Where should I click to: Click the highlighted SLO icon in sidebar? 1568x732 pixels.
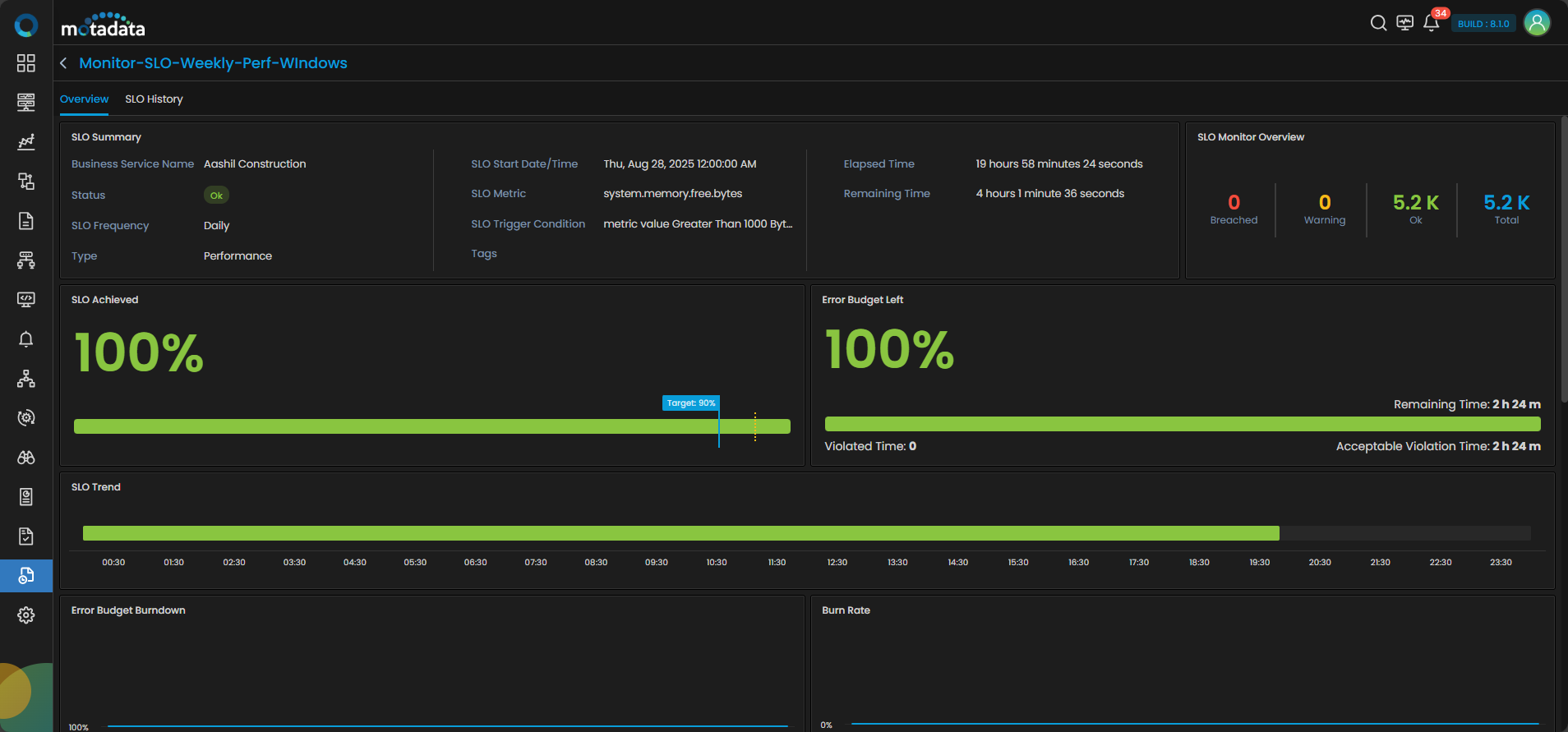[x=26, y=576]
